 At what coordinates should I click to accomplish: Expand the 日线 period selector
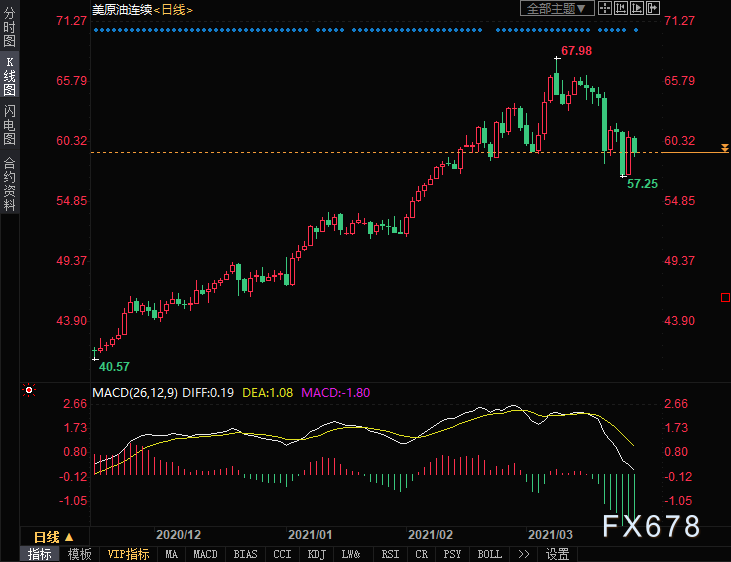click(54, 537)
